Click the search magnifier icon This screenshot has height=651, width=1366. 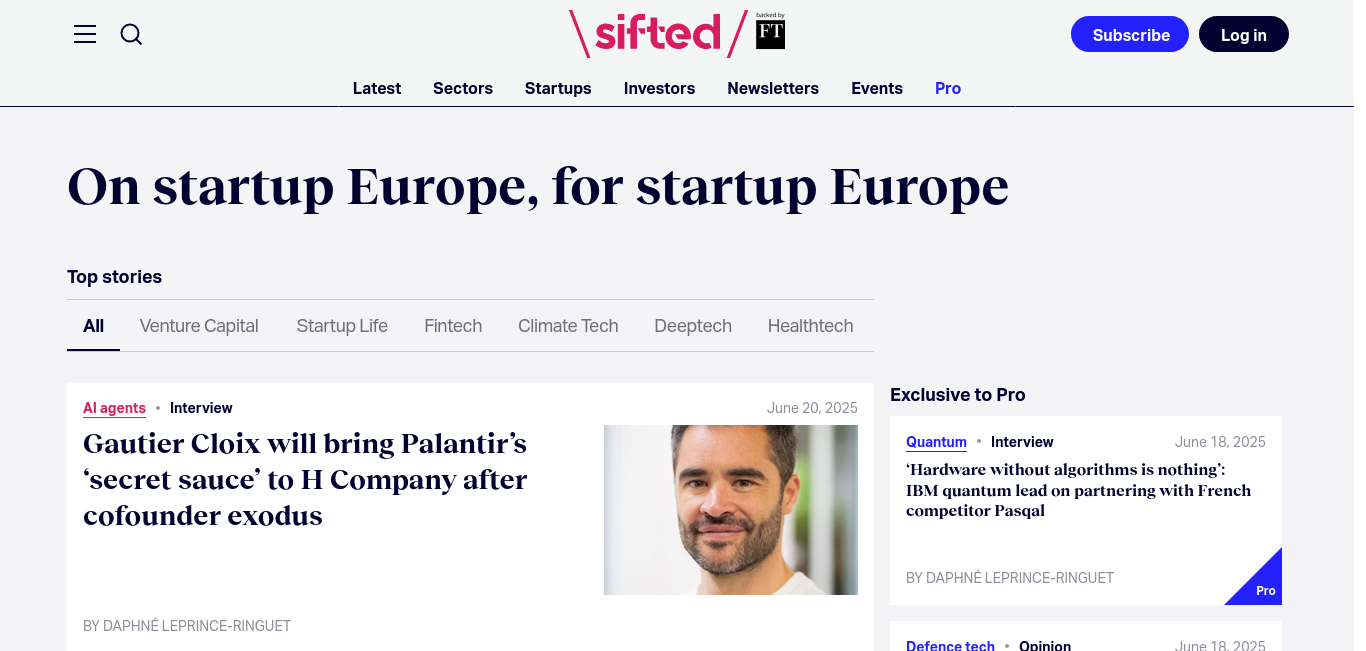point(131,35)
